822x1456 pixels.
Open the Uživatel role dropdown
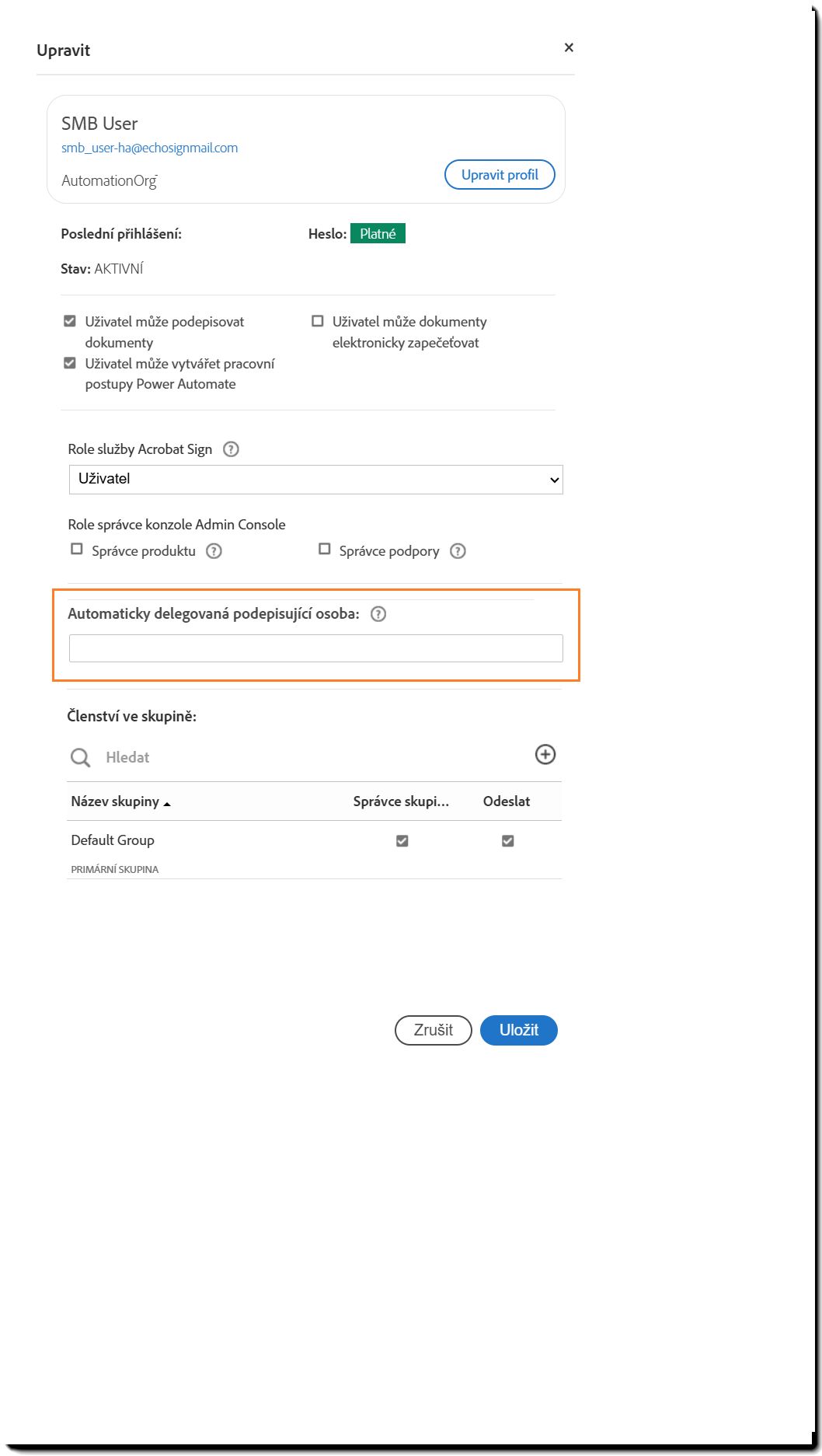(x=315, y=480)
